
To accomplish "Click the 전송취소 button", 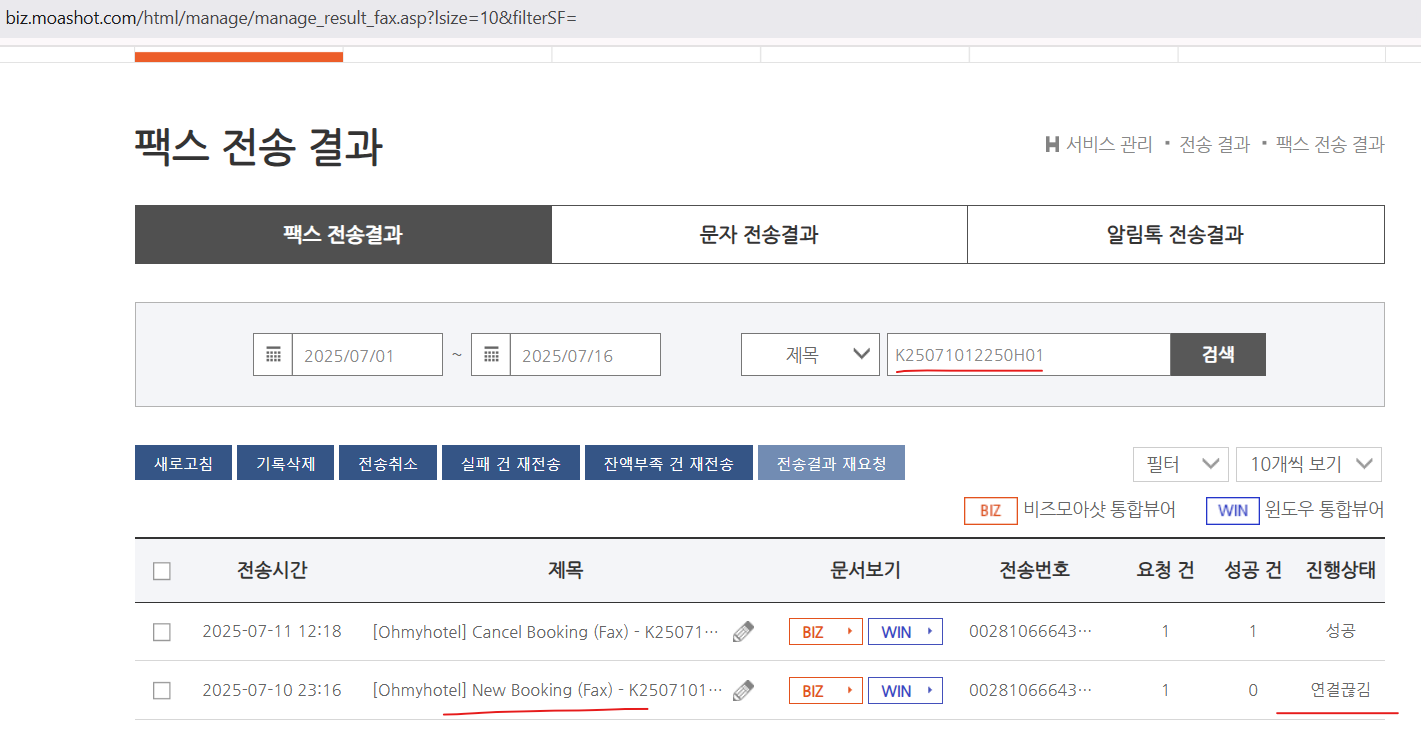I will 388,464.
